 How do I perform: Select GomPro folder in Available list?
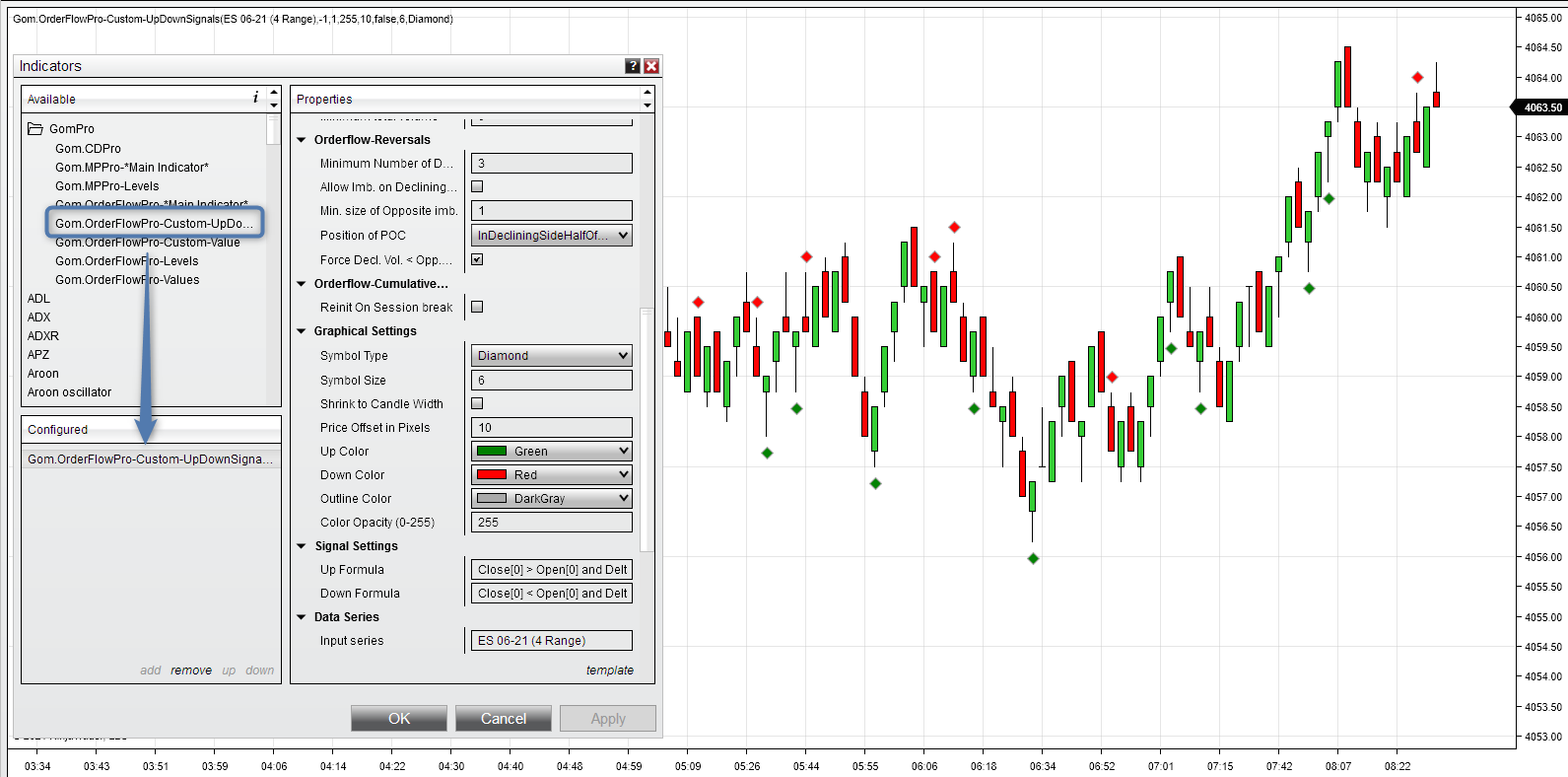click(x=72, y=129)
